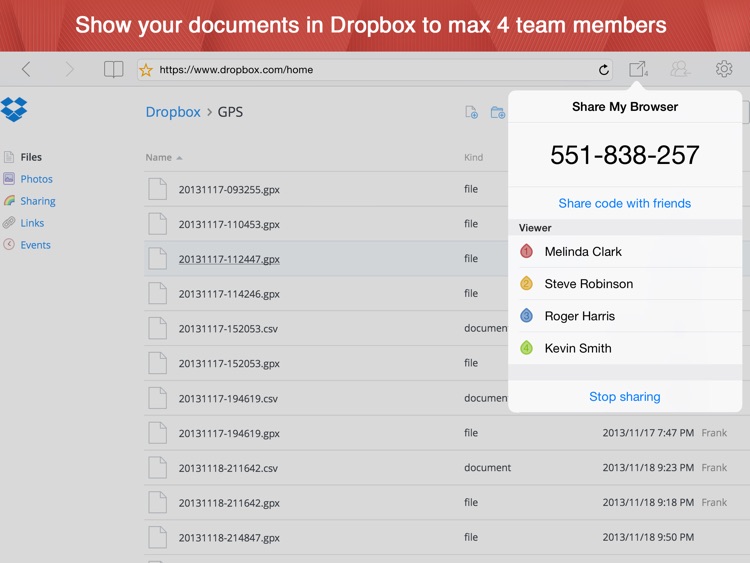Viewport: 750px width, 563px height.
Task: Open file 20131118-211642.gpx
Action: 229,503
